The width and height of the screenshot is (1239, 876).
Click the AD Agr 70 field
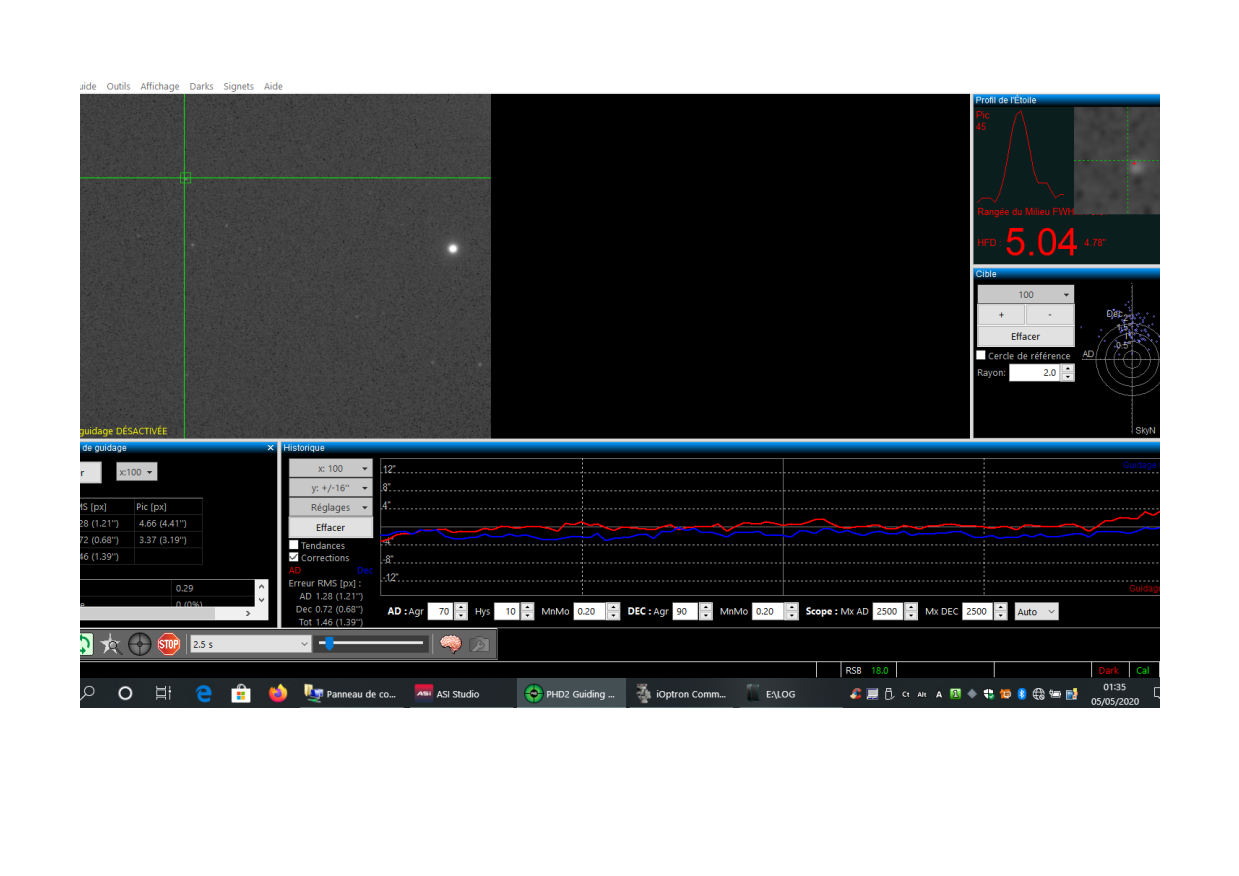point(440,611)
